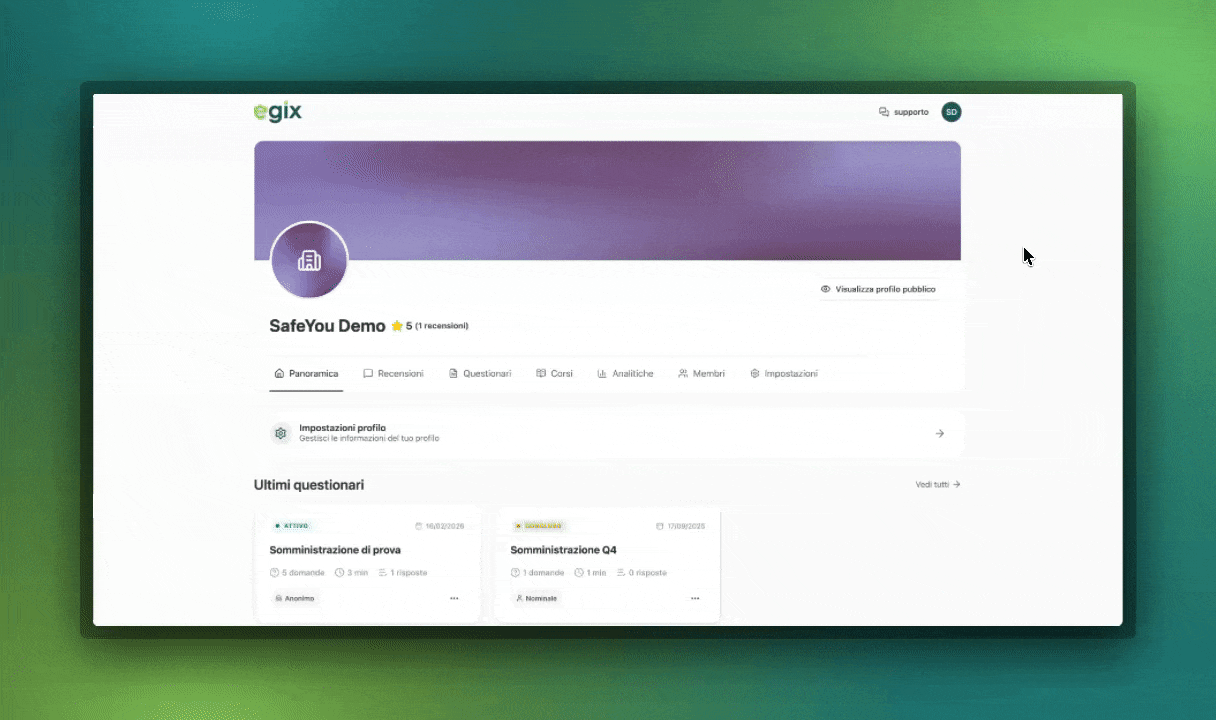Click the gear icon beside Impostazioni profilo
Viewport: 1216px width, 720px height.
(281, 434)
